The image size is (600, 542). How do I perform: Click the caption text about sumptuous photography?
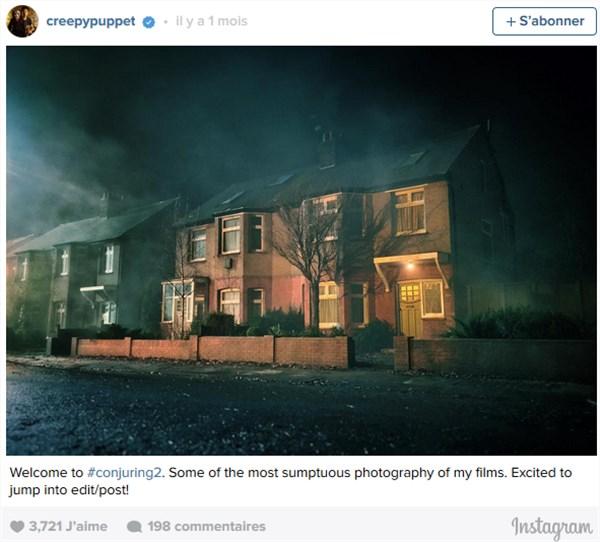click(x=291, y=481)
